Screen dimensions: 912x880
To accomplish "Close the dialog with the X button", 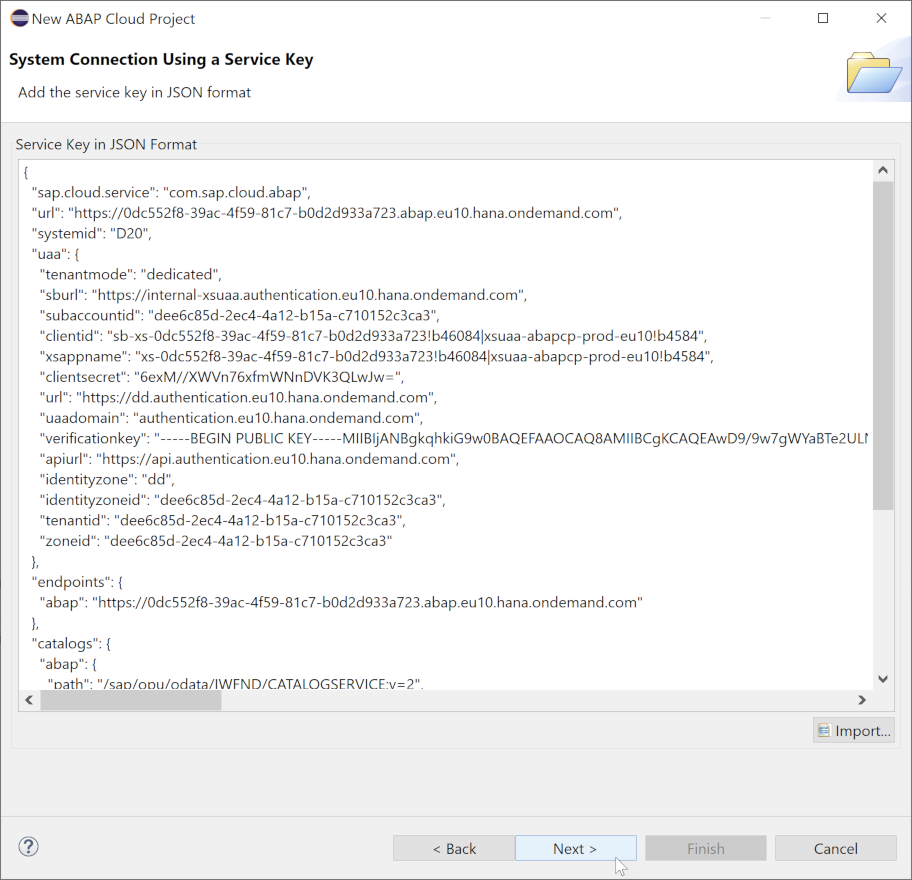I will tap(881, 19).
